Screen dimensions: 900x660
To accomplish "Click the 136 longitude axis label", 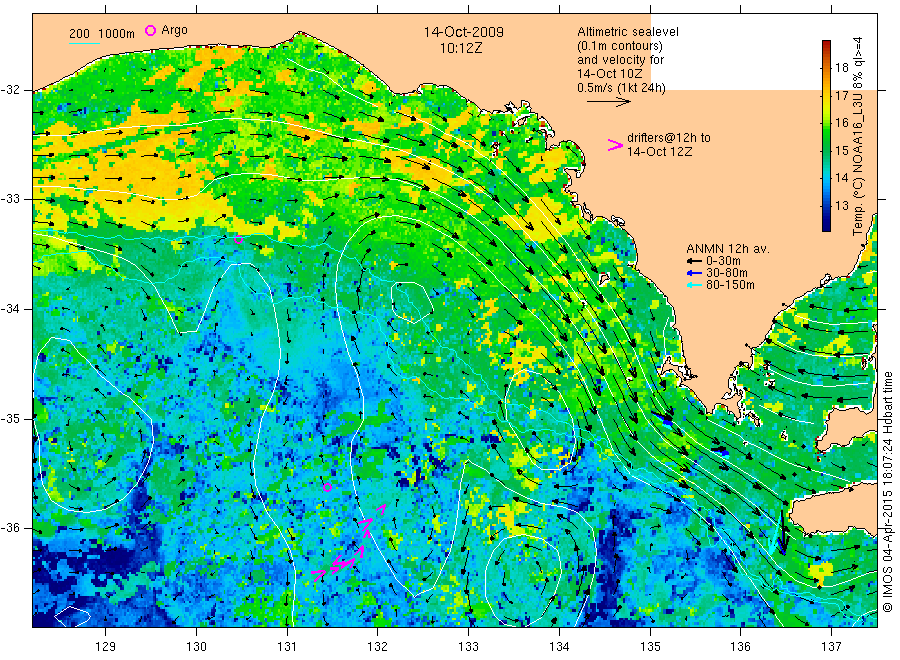I will 740,647.
